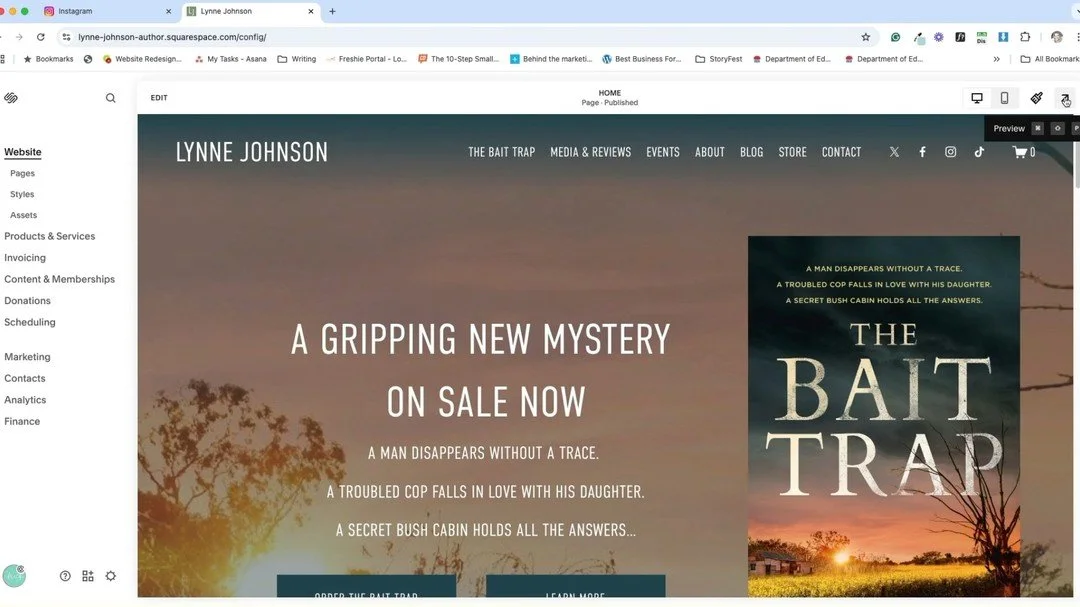
Task: Click the LYNNE JOHNSON site title
Action: [251, 152]
